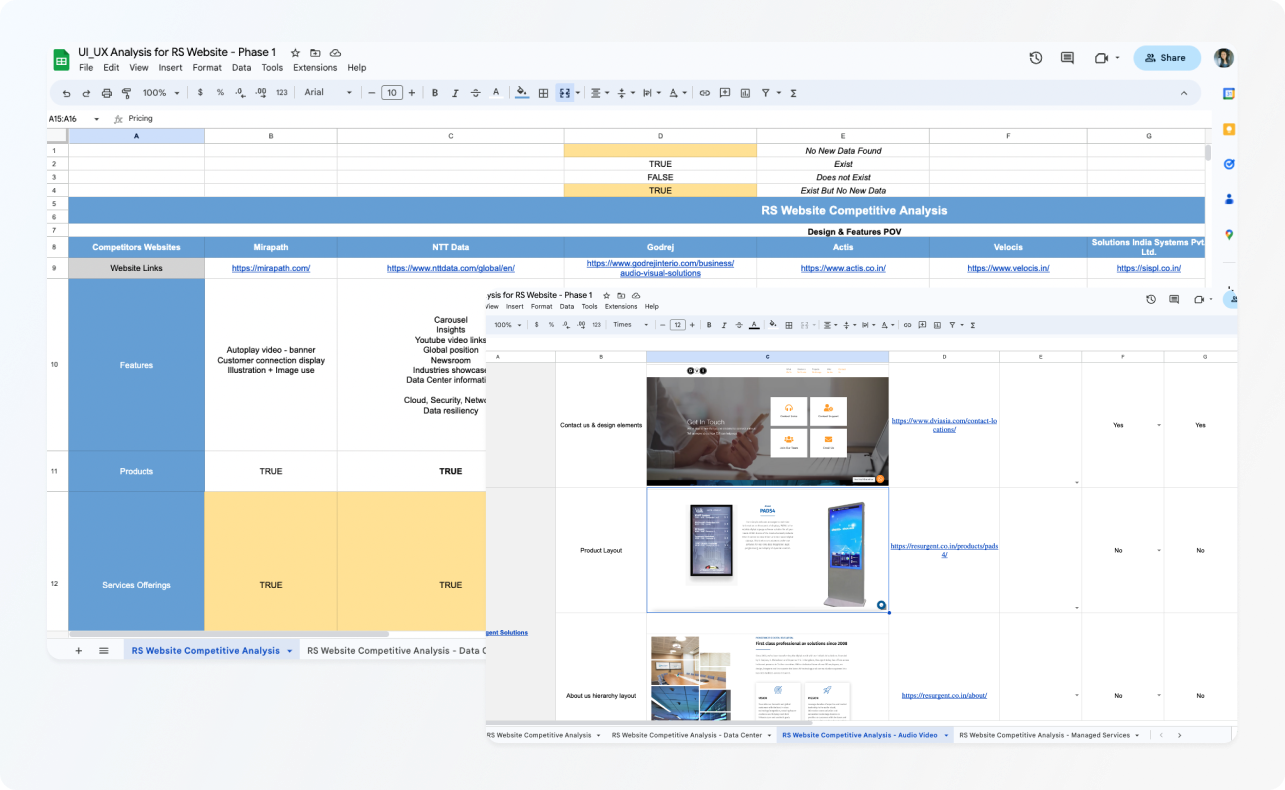
Task: Toggle strikethrough in back window toolbar
Action: tap(475, 93)
